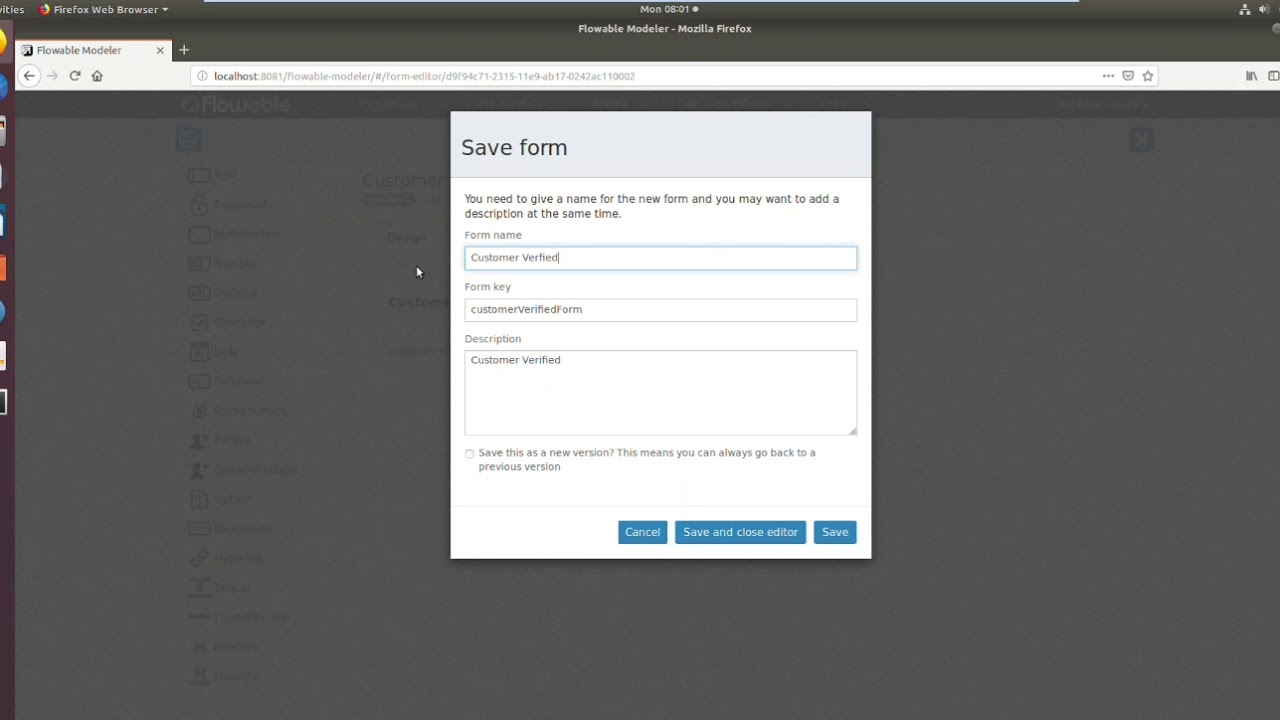Select the People palette item icon
The image size is (1280, 720).
(x=199, y=440)
